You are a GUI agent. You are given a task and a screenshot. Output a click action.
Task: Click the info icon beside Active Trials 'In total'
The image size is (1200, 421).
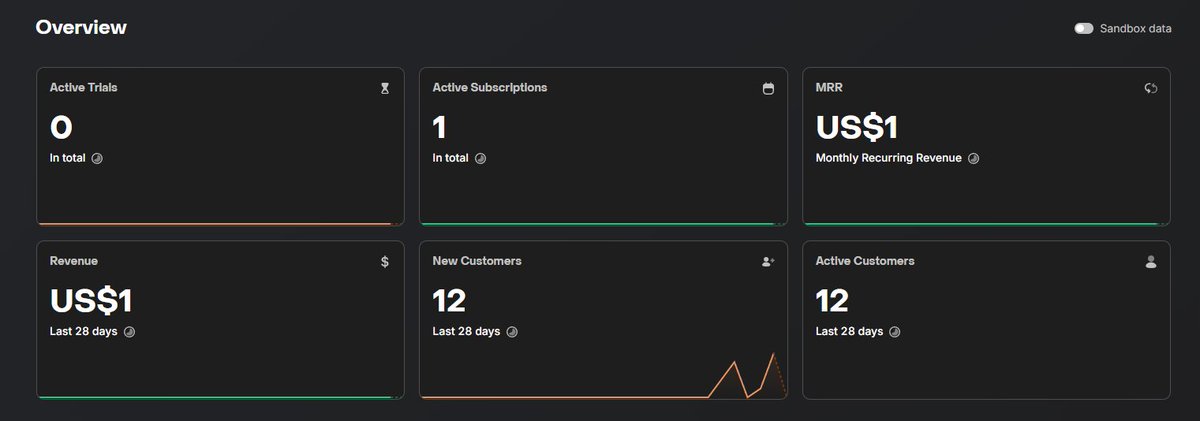coord(97,158)
